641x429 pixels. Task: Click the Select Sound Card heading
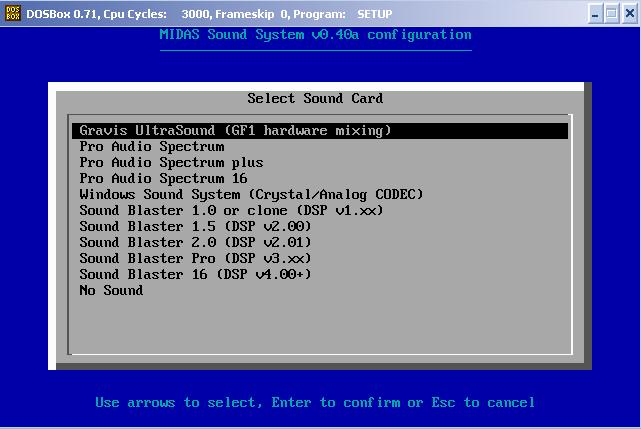(x=315, y=99)
